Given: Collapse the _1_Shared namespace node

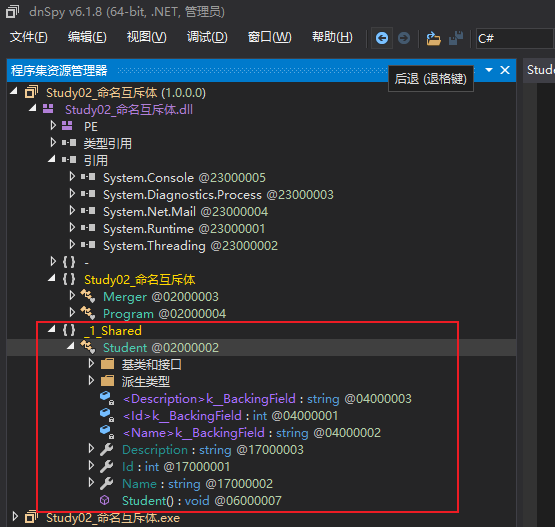Looking at the screenshot, I should tap(52, 329).
